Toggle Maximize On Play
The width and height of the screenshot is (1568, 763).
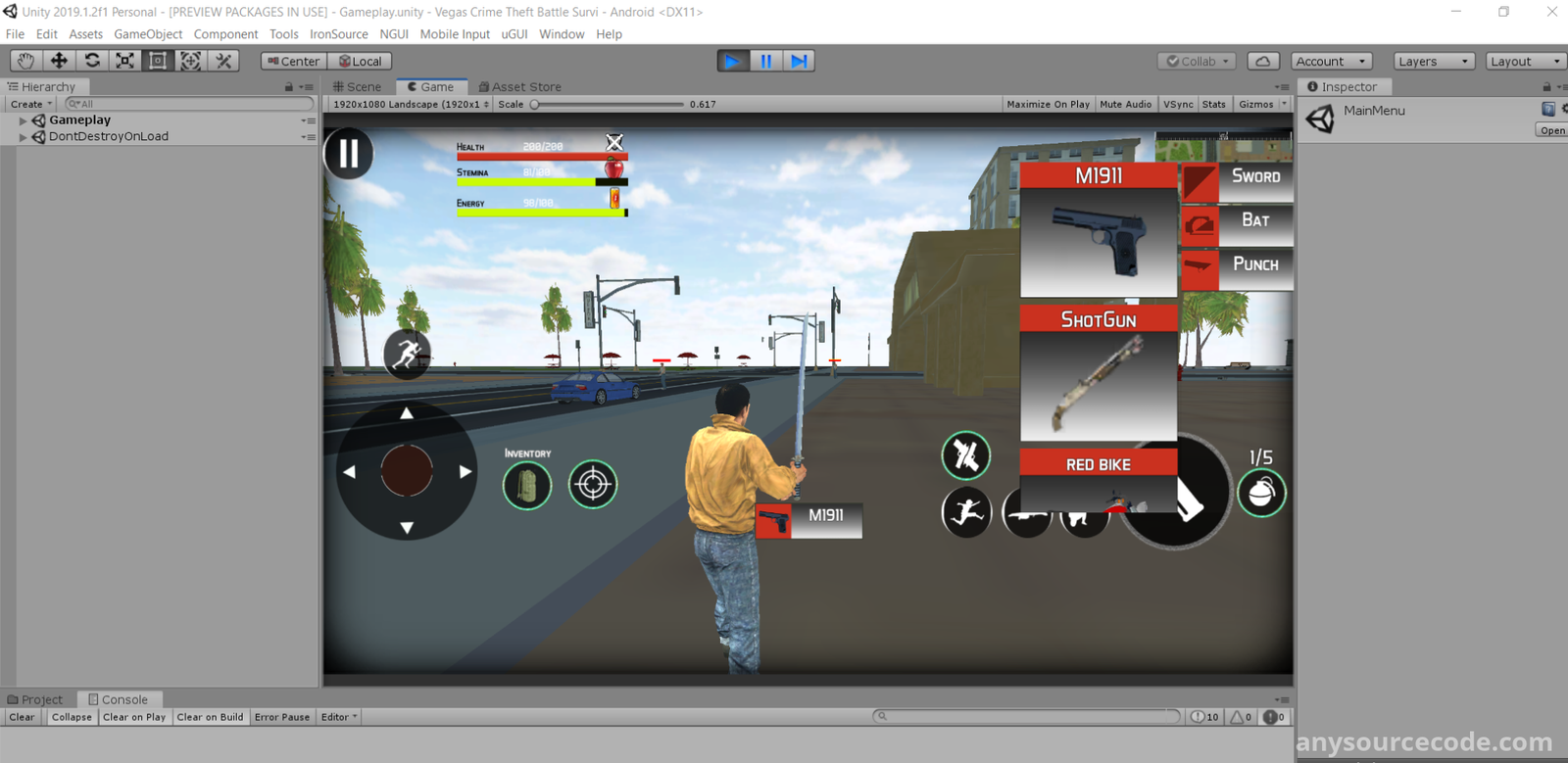click(1048, 104)
